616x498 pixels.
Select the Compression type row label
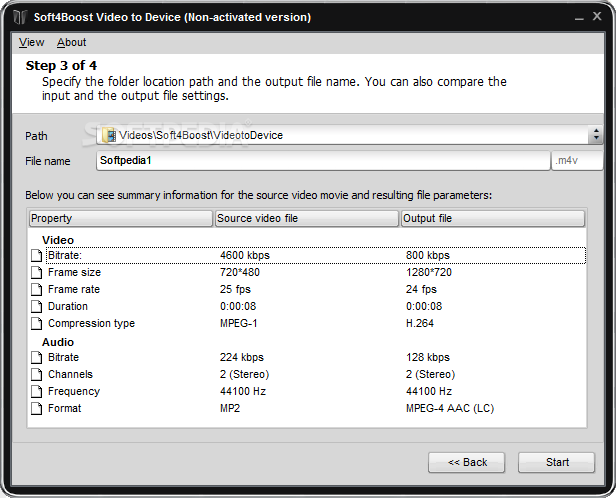[91, 323]
